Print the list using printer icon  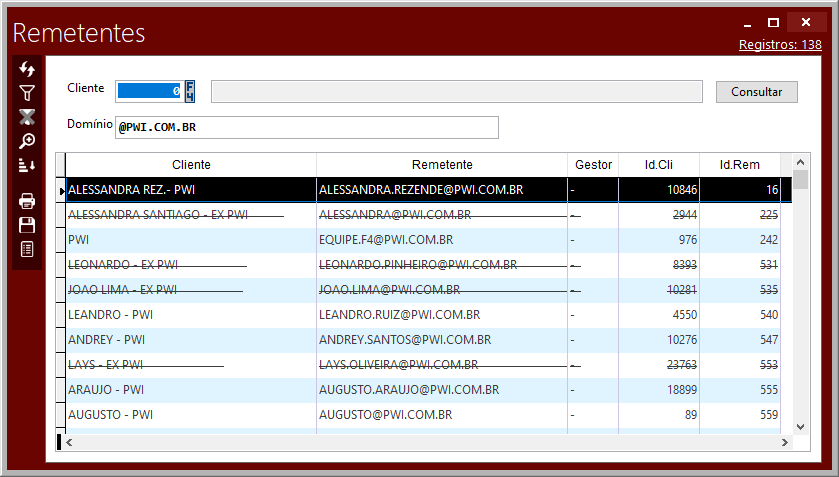pos(27,201)
